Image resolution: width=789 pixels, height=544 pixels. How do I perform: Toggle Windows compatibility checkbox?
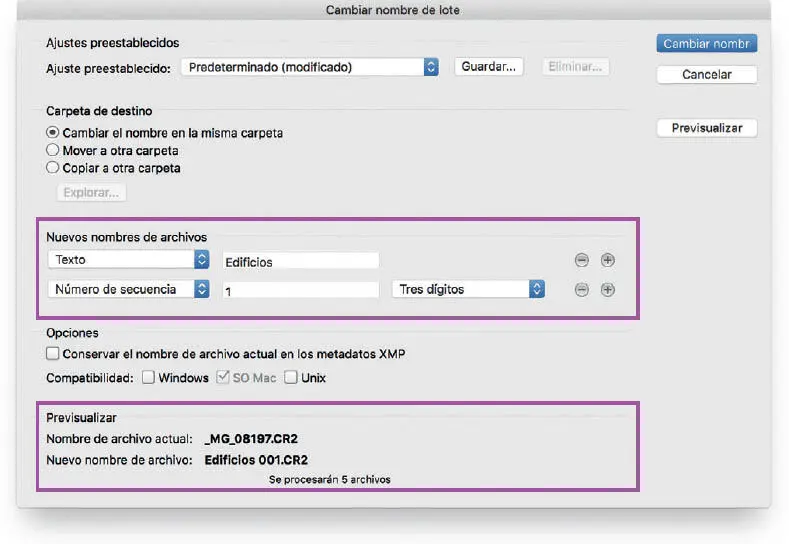(x=147, y=378)
